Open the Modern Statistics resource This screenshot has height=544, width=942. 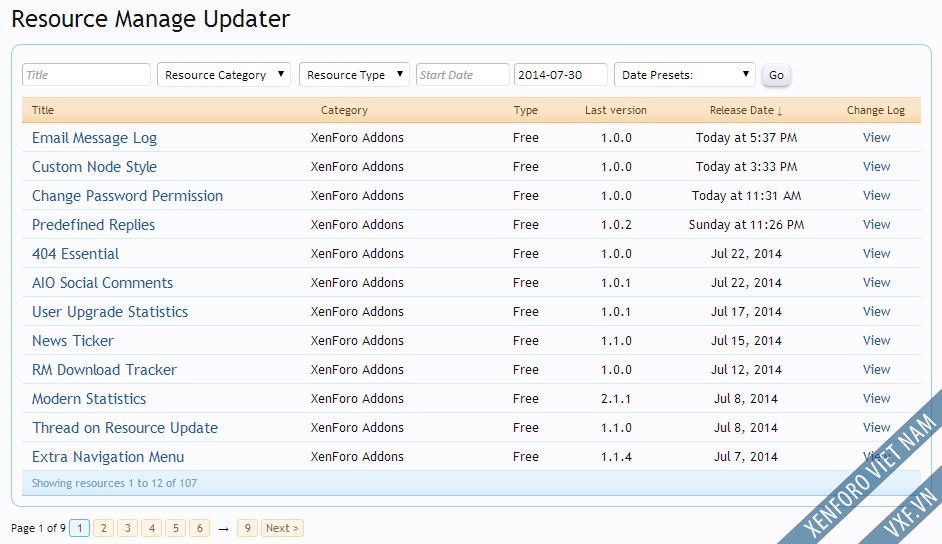89,399
